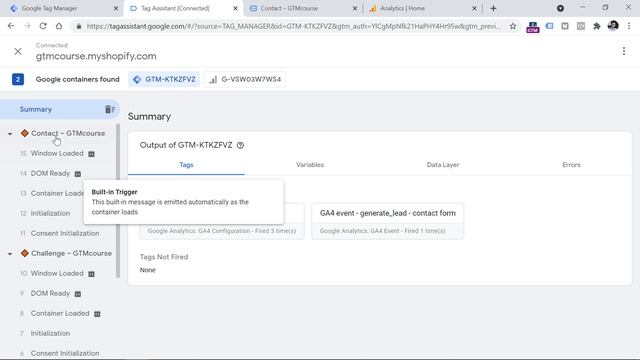
Task: Click the dark circular icon beside the new tab button
Action: point(560,8)
